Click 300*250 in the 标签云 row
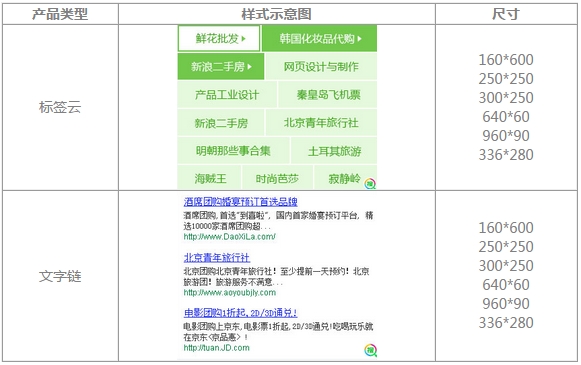 tap(506, 98)
